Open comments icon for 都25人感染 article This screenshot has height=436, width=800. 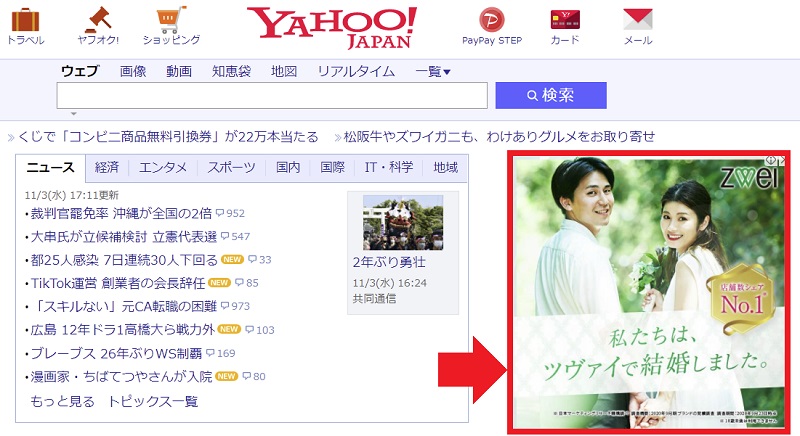(x=252, y=260)
